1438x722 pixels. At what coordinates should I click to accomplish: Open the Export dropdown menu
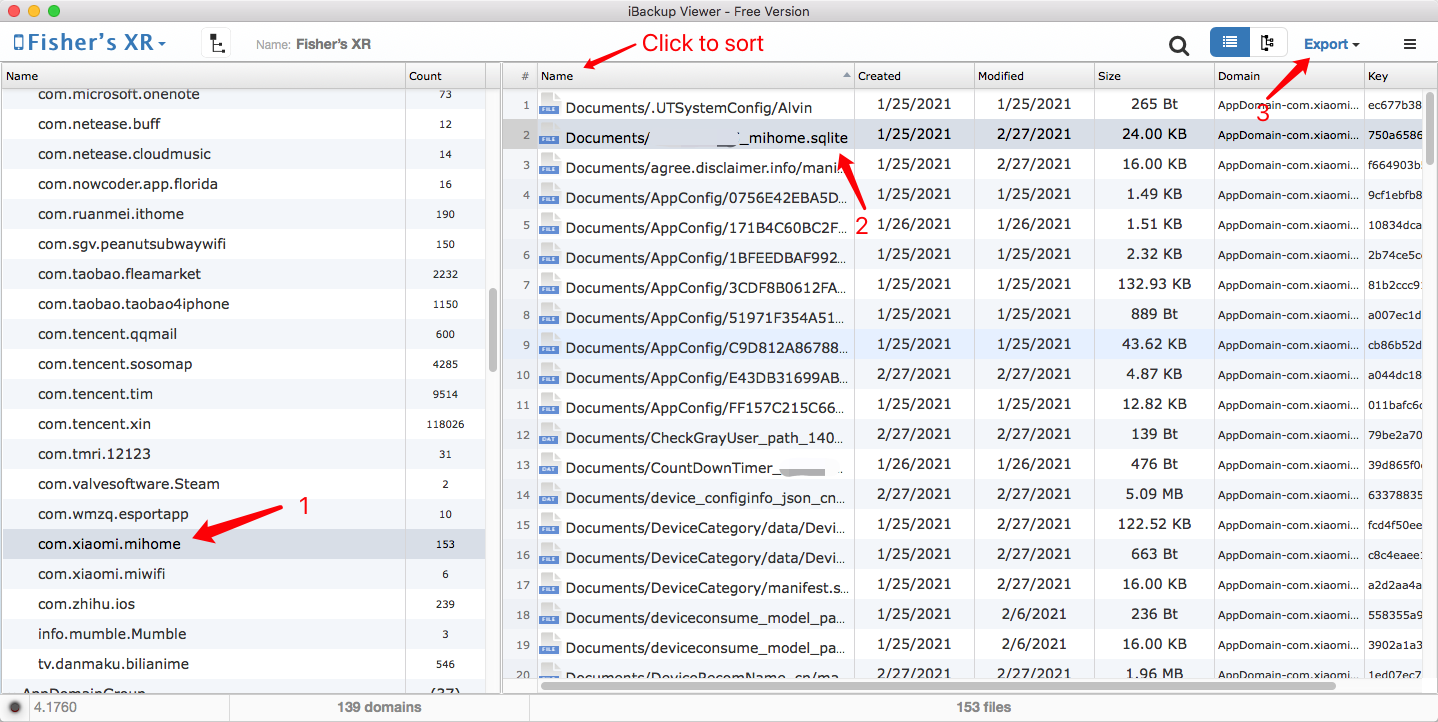pos(1331,44)
